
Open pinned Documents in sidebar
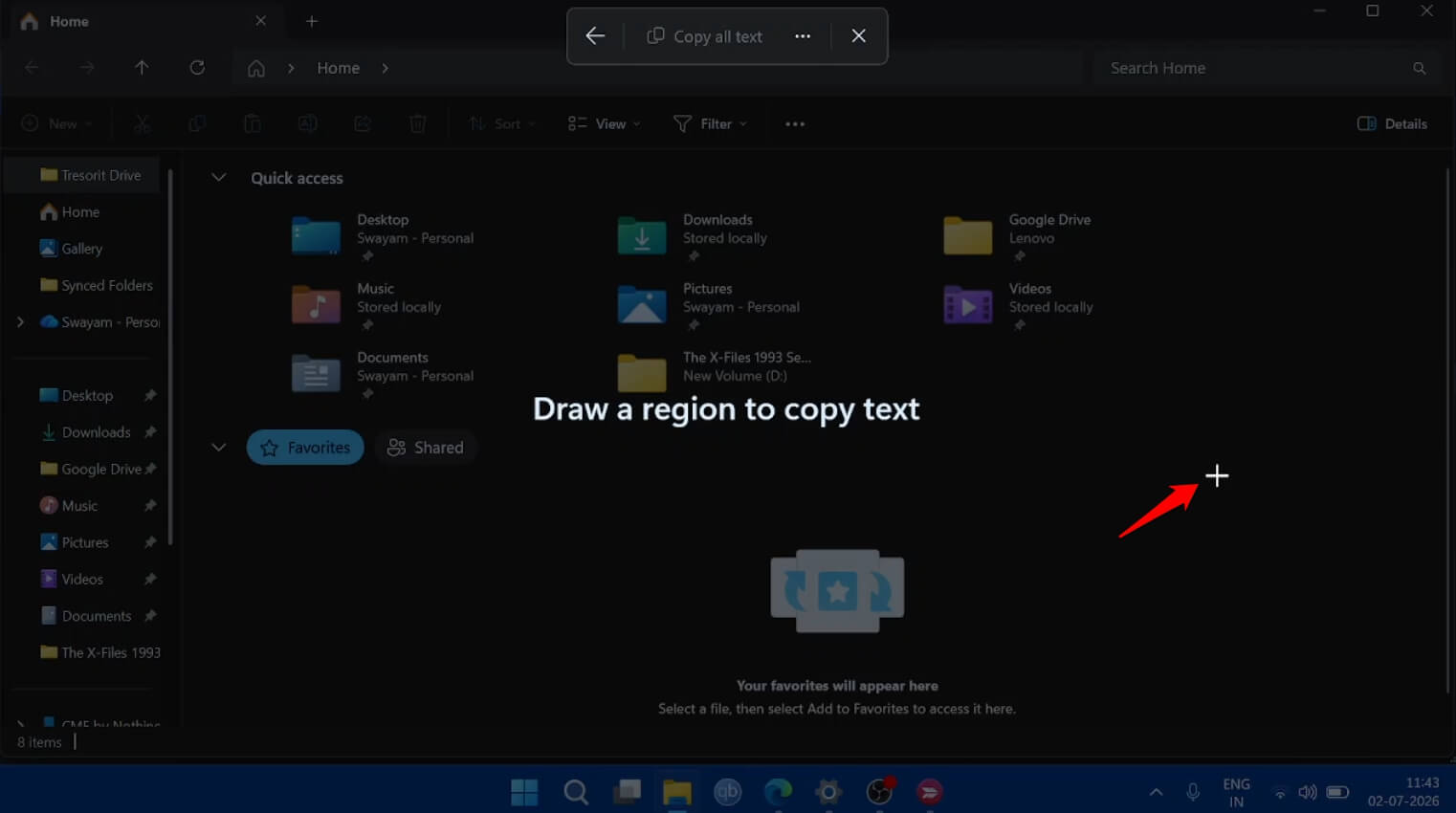click(86, 616)
